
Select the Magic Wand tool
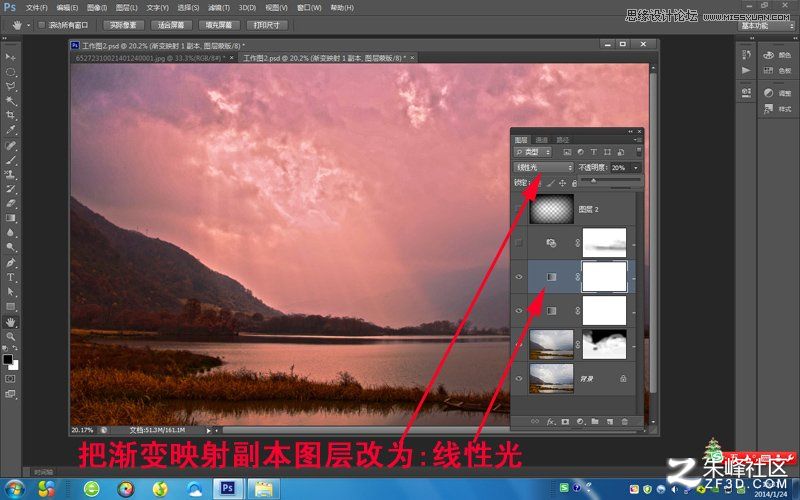click(x=10, y=101)
